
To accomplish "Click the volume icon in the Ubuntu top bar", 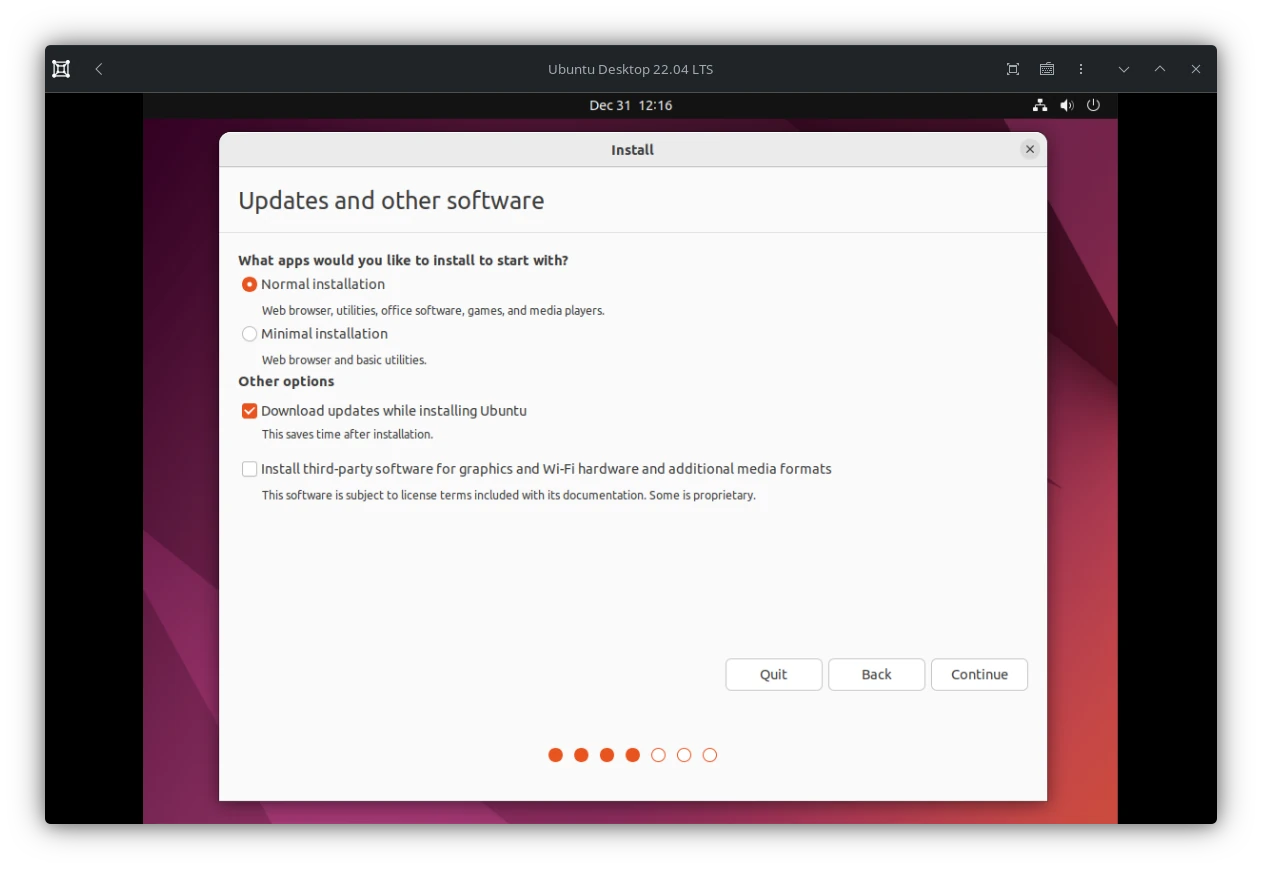I will point(1066,105).
